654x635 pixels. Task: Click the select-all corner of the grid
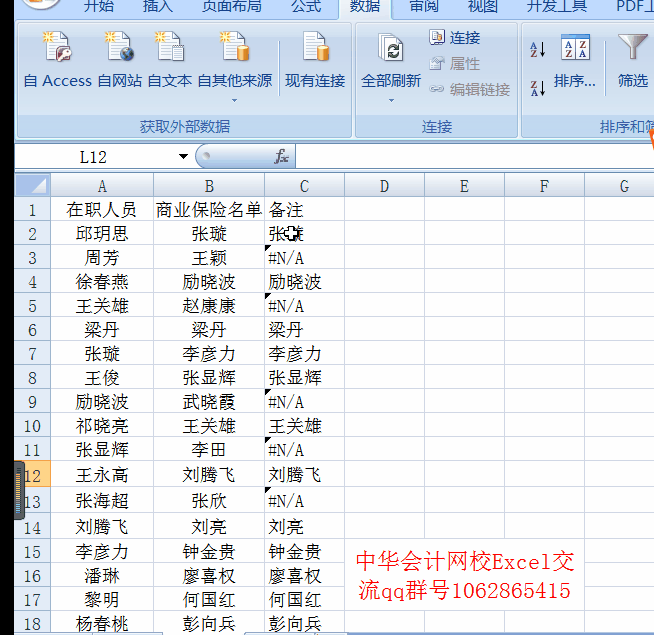(33, 185)
